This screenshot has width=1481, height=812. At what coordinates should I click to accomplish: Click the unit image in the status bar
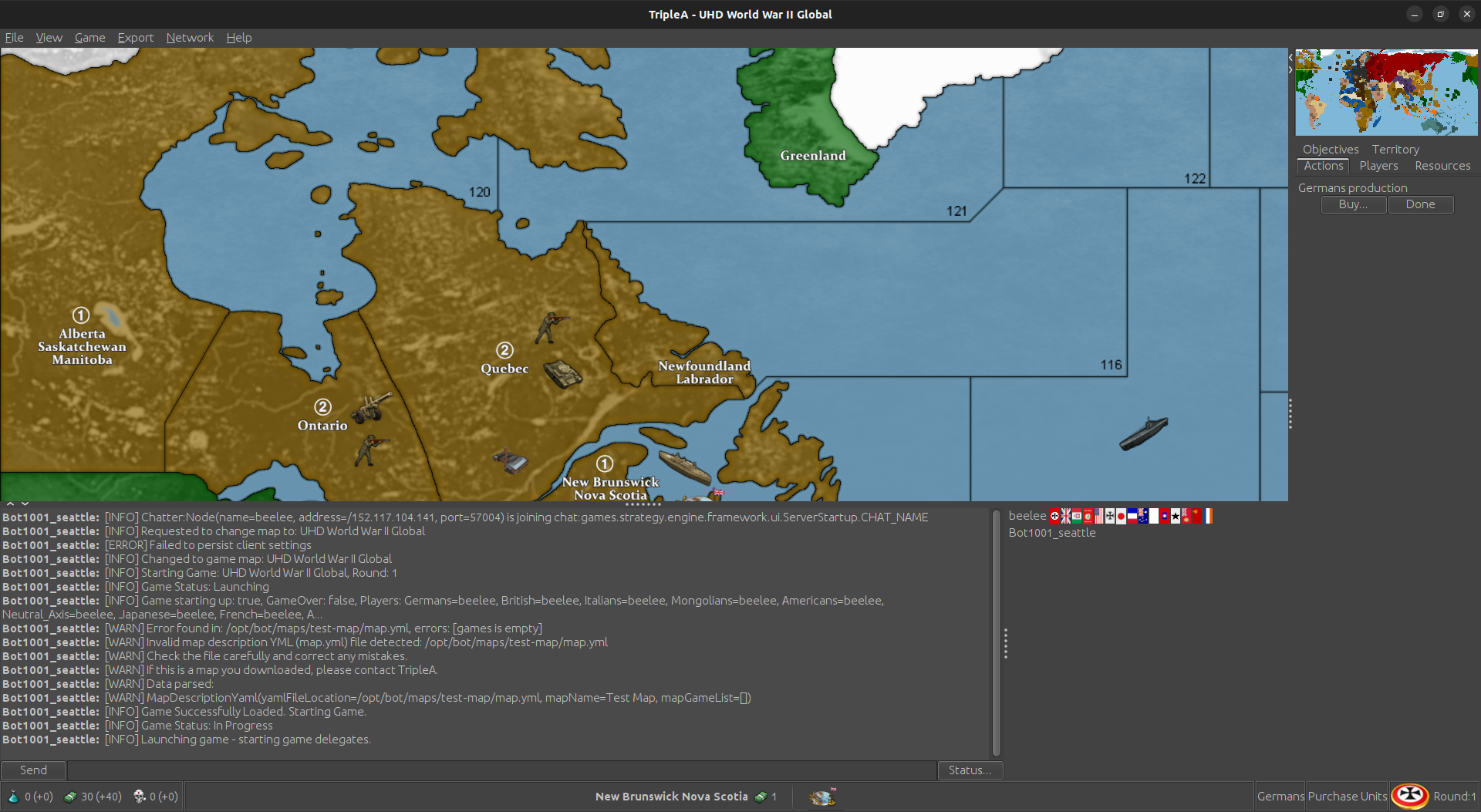click(x=823, y=797)
